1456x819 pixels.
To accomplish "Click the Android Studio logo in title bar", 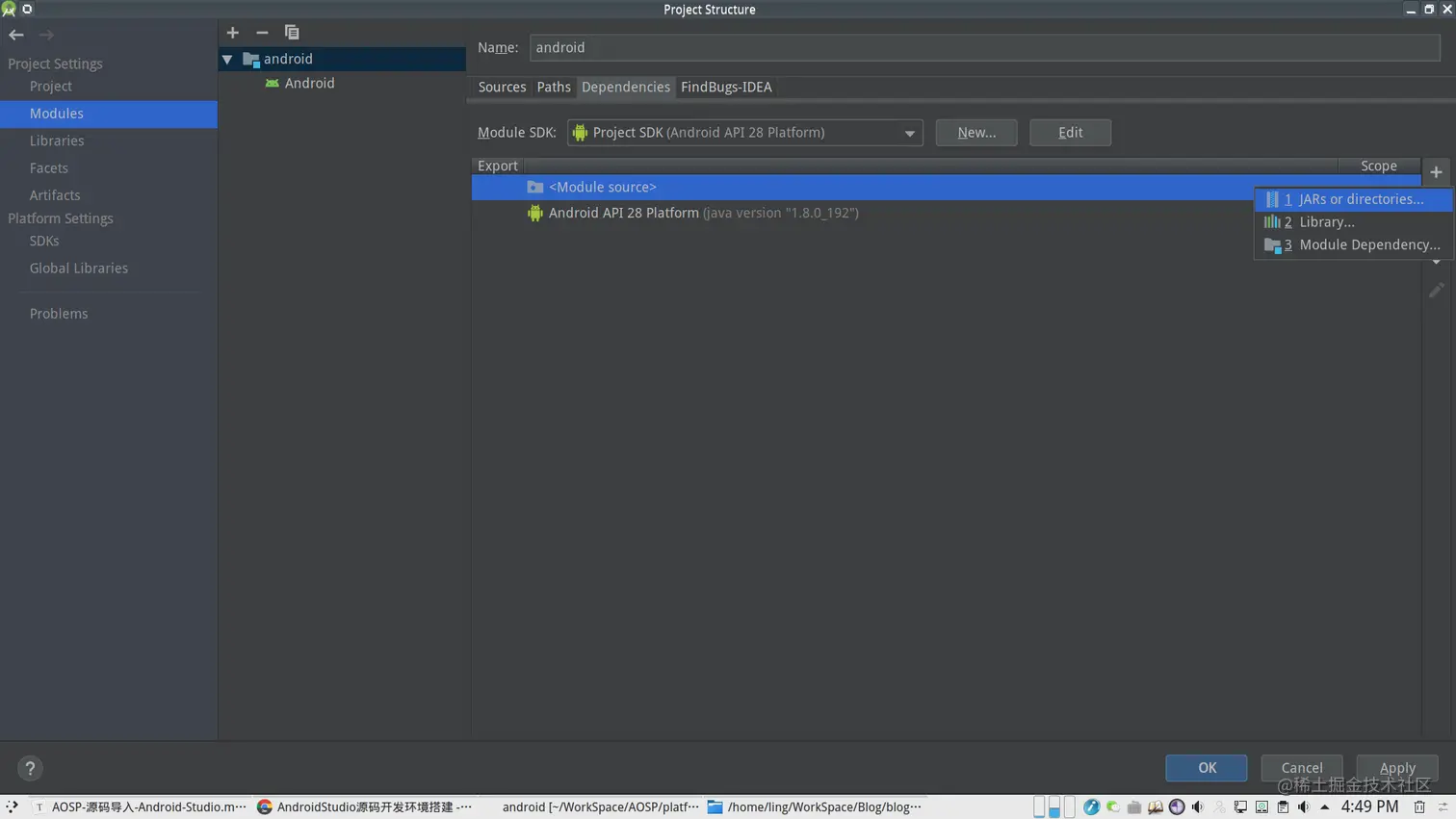I will (9, 9).
